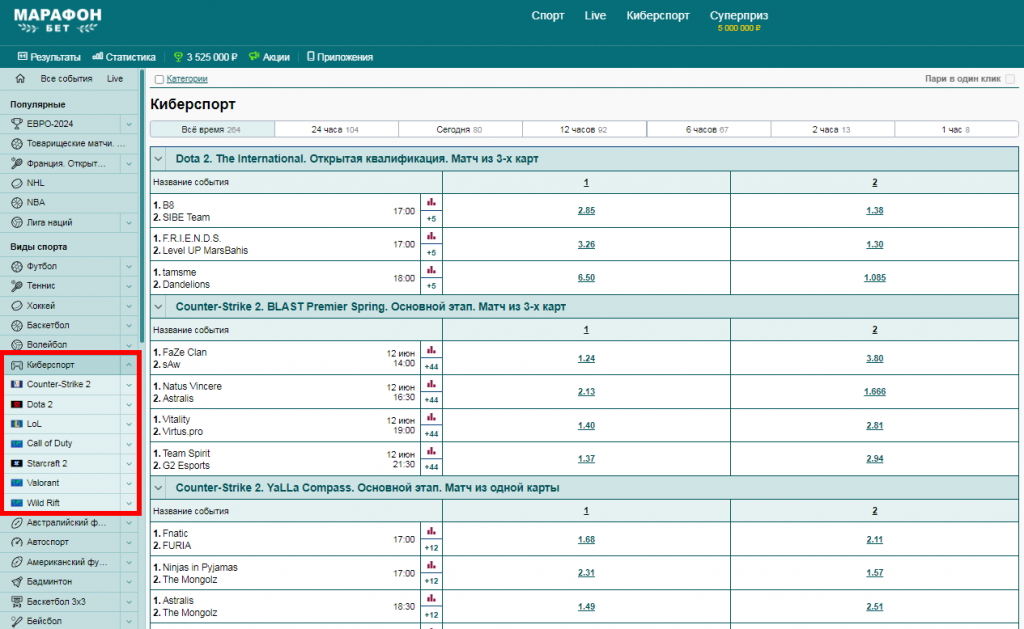Expand ЕВРО-2024 submenu arrow
This screenshot has height=629, width=1024.
point(129,123)
